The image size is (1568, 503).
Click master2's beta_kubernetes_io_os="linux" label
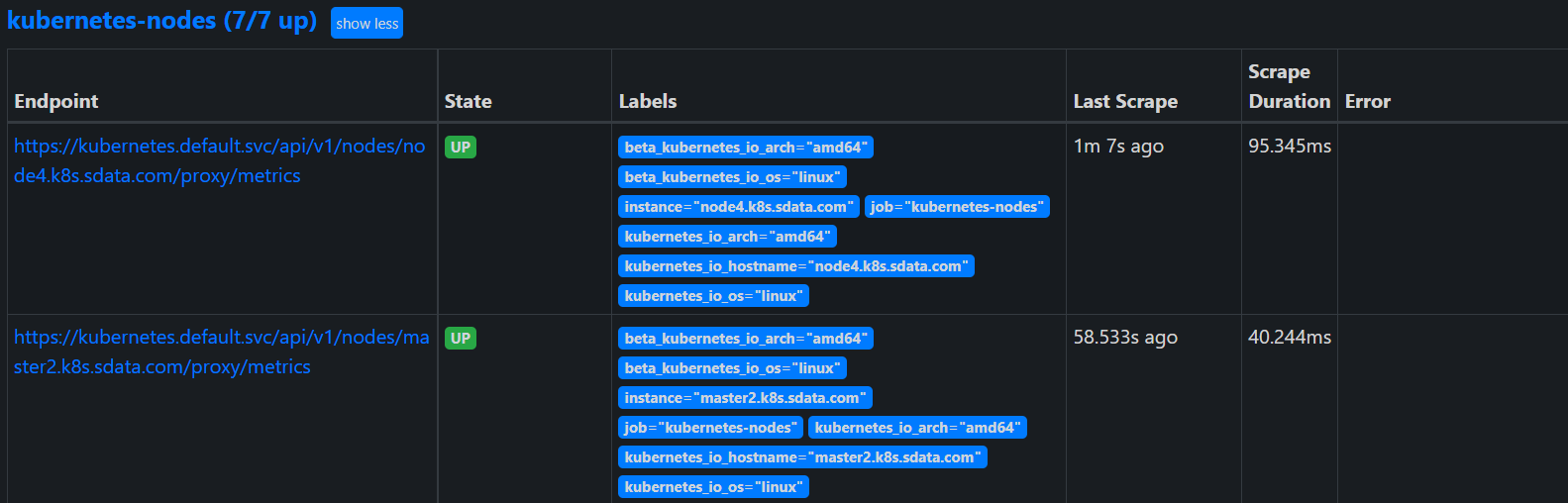tap(732, 368)
